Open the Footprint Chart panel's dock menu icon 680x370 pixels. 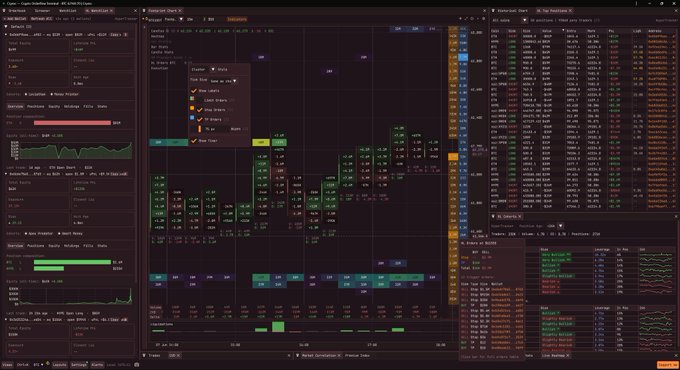point(144,10)
